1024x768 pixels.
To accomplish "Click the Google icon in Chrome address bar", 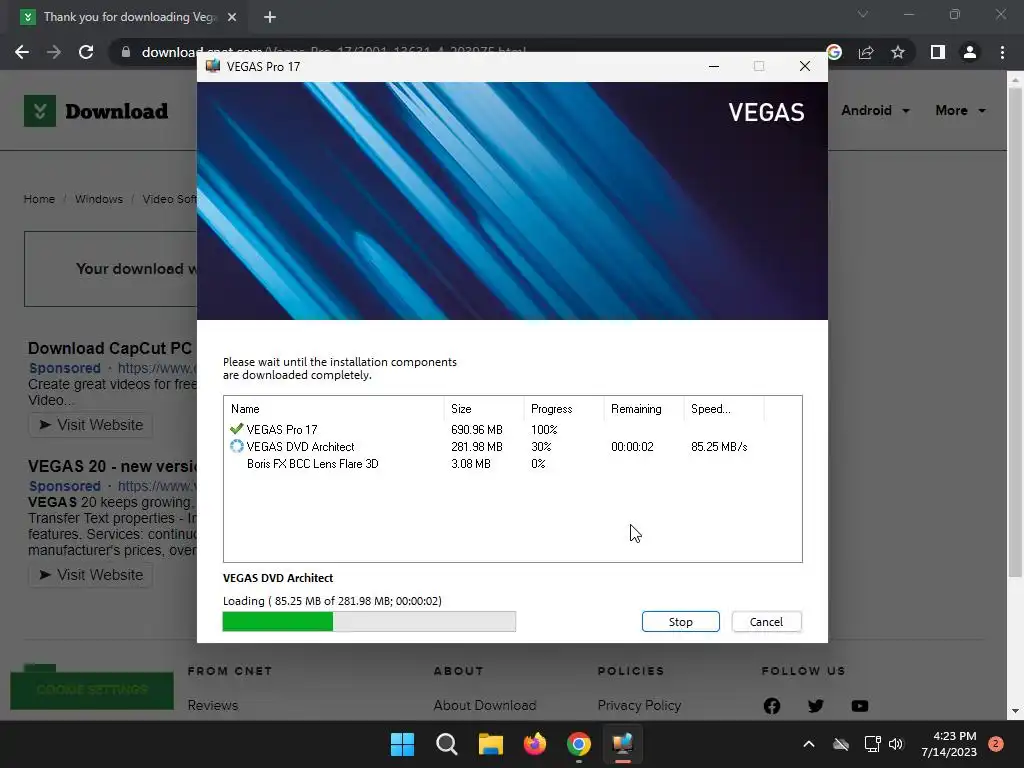I will click(x=834, y=52).
